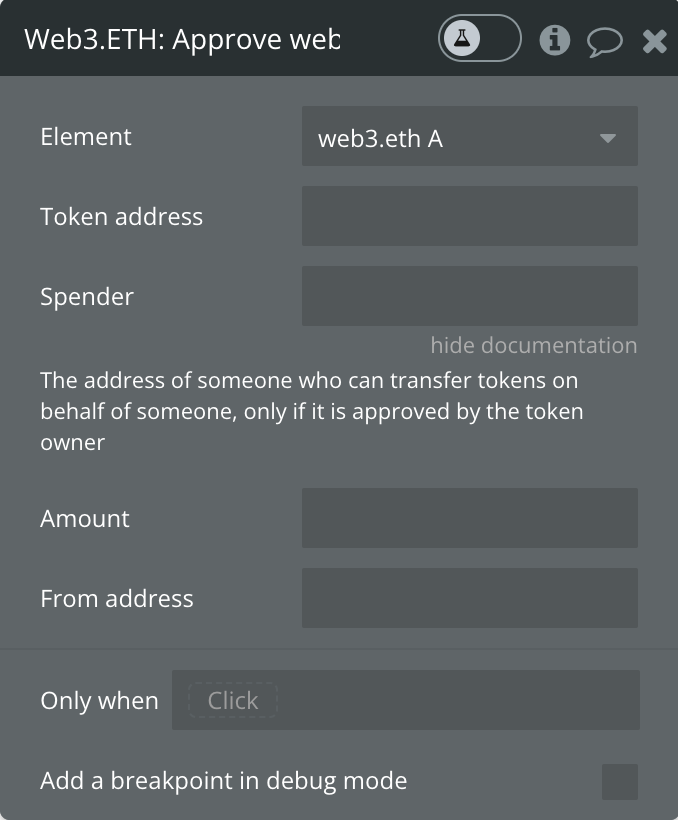Click into the Spender field
The image size is (678, 820).
[469, 296]
